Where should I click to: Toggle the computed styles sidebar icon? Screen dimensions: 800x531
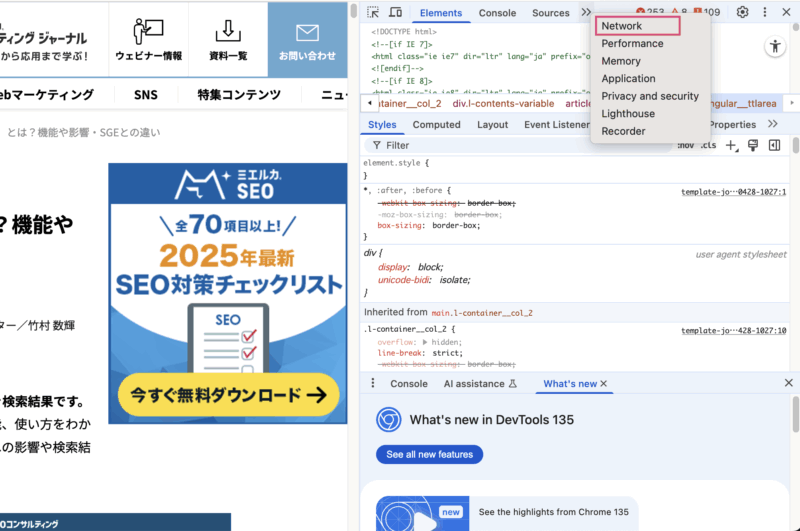click(x=774, y=145)
